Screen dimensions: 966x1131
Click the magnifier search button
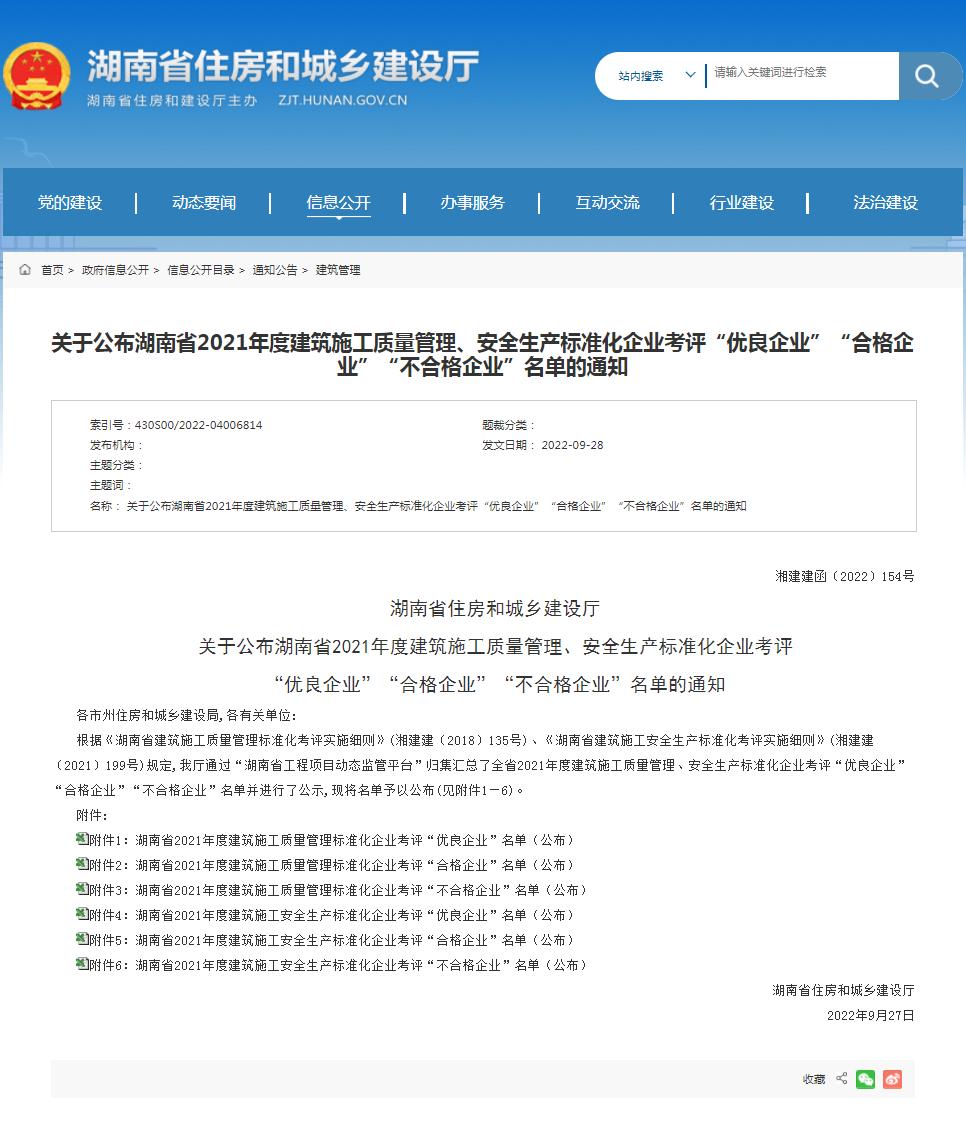coord(928,76)
